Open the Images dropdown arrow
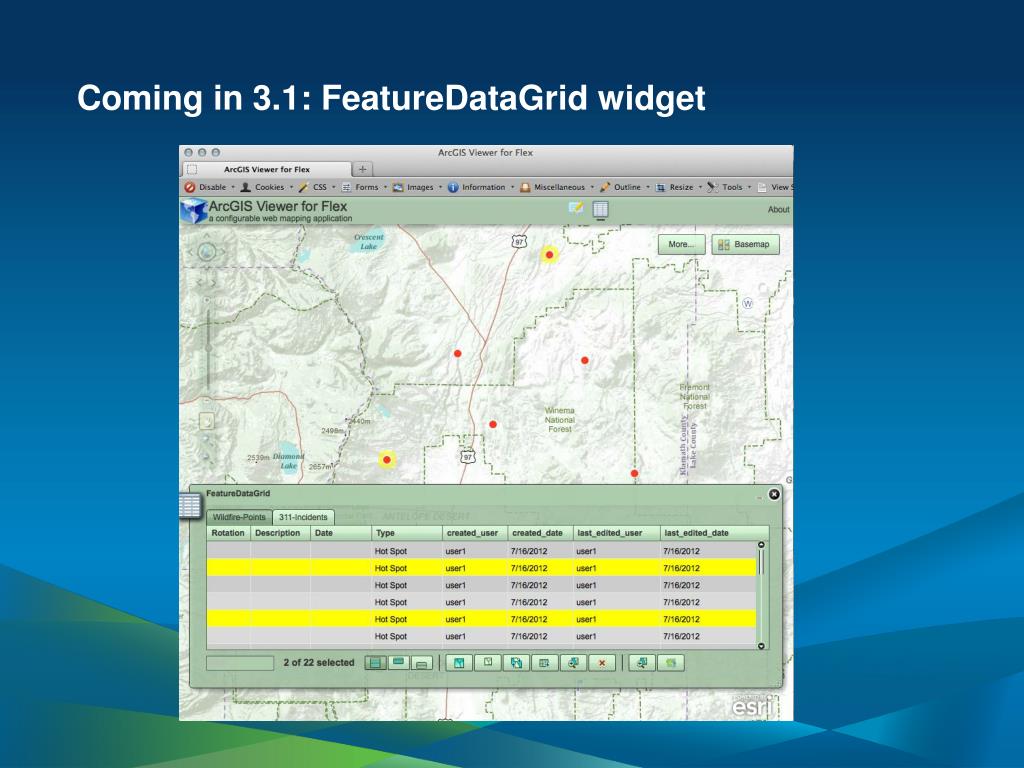The height and width of the screenshot is (768, 1024). click(x=440, y=187)
